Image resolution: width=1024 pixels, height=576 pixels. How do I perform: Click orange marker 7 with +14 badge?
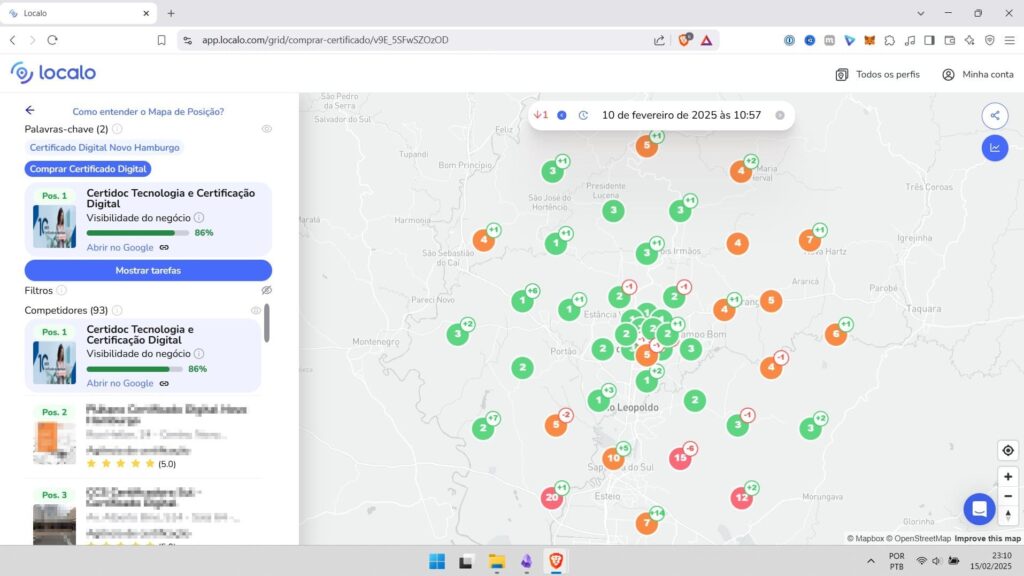click(x=647, y=523)
